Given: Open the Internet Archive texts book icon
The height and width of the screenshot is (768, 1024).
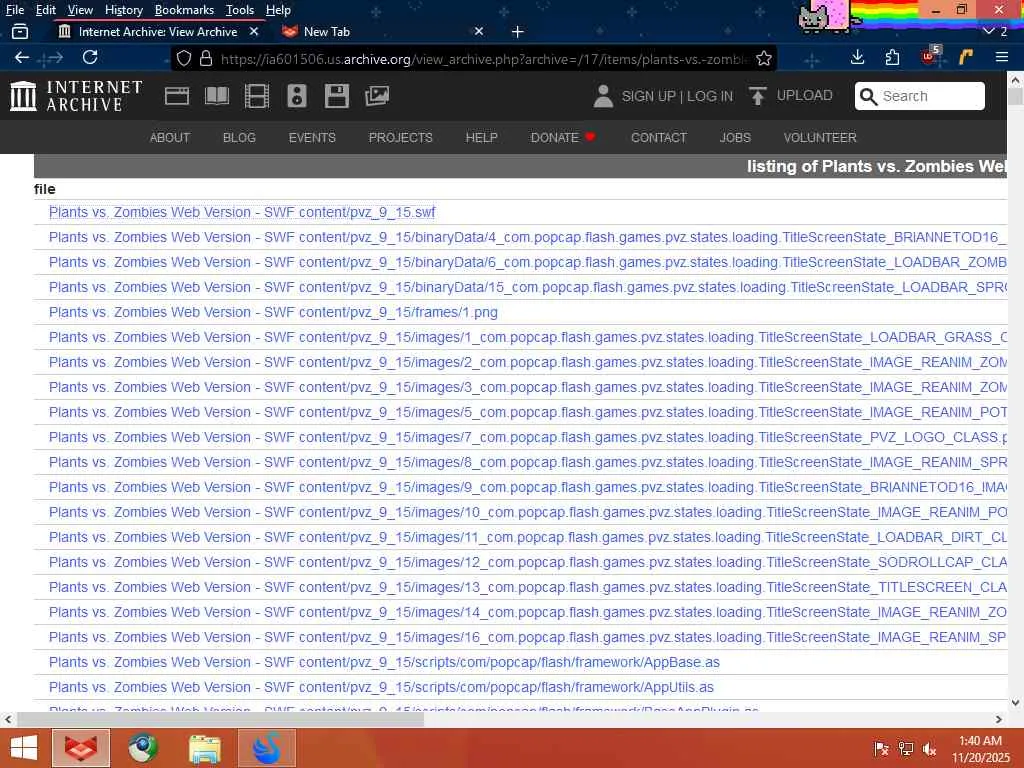Looking at the screenshot, I should [217, 96].
